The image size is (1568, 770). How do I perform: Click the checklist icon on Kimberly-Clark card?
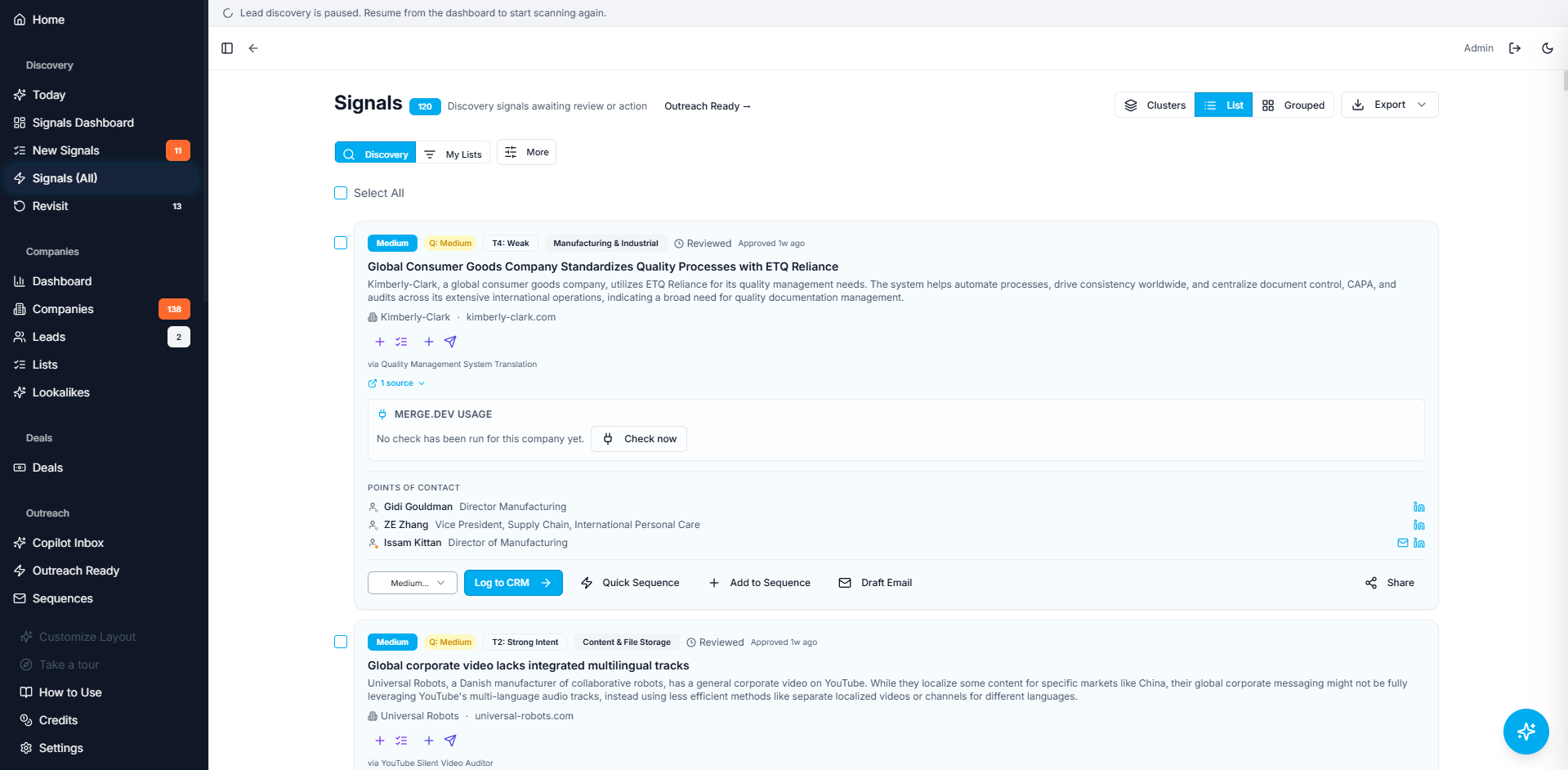pos(401,342)
